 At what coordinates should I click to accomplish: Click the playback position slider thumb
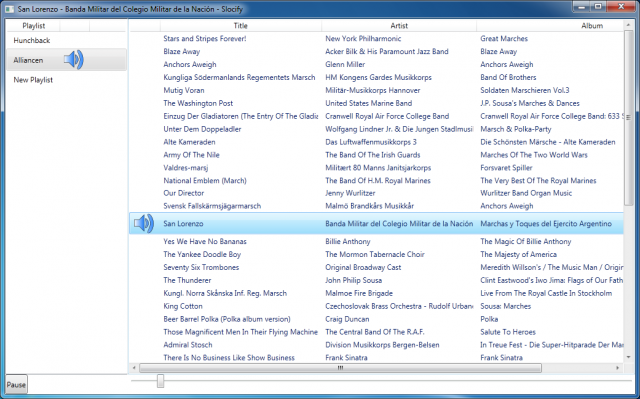160,381
